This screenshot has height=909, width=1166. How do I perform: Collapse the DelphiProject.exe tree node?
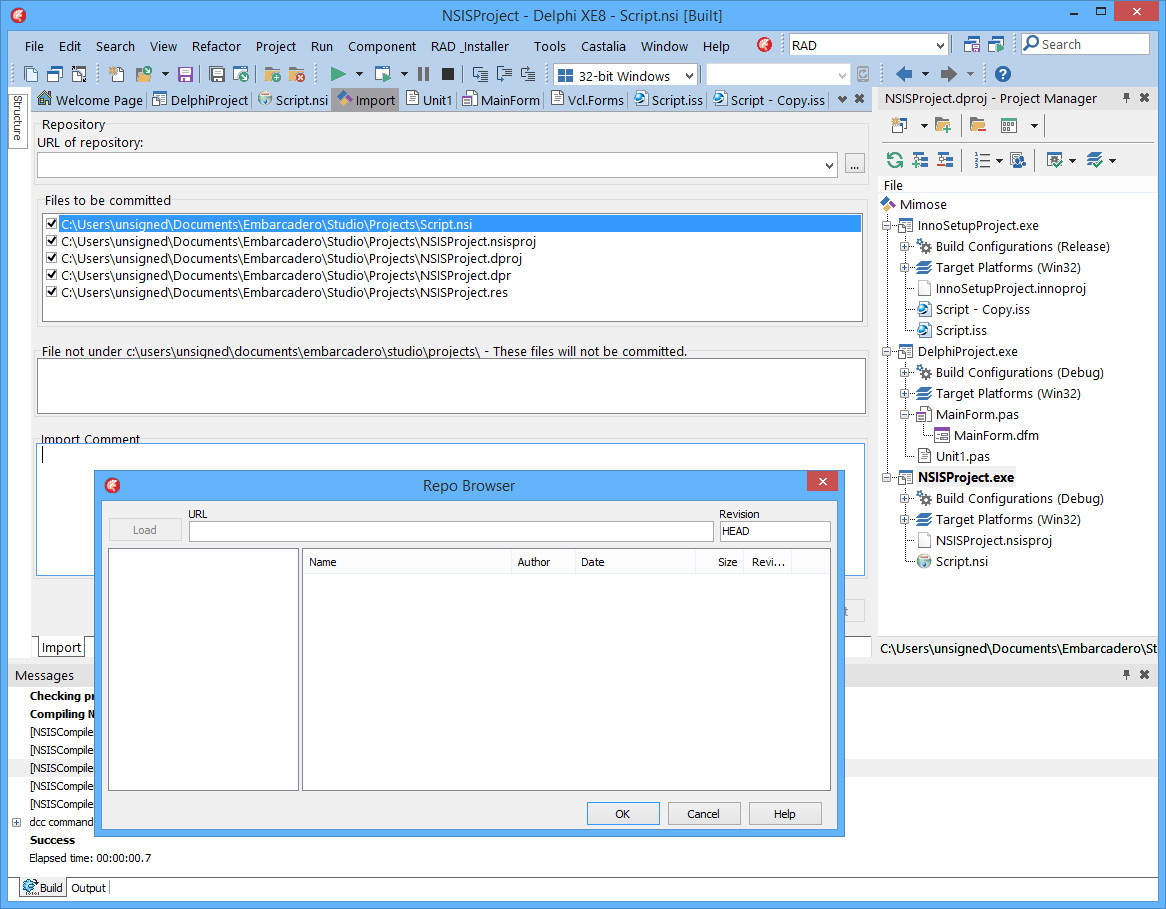(886, 351)
